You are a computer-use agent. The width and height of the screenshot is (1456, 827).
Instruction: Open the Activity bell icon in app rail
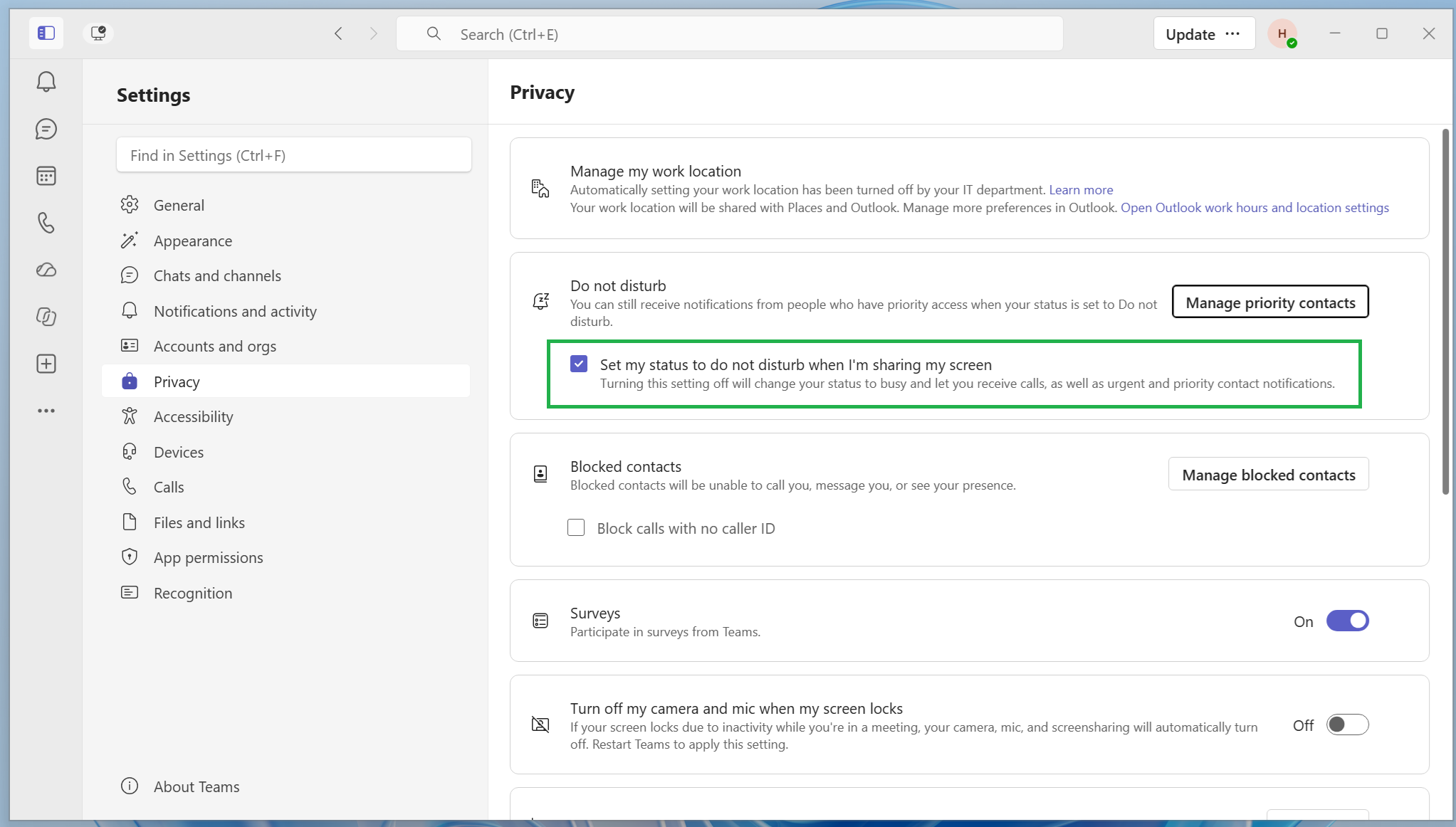point(46,82)
